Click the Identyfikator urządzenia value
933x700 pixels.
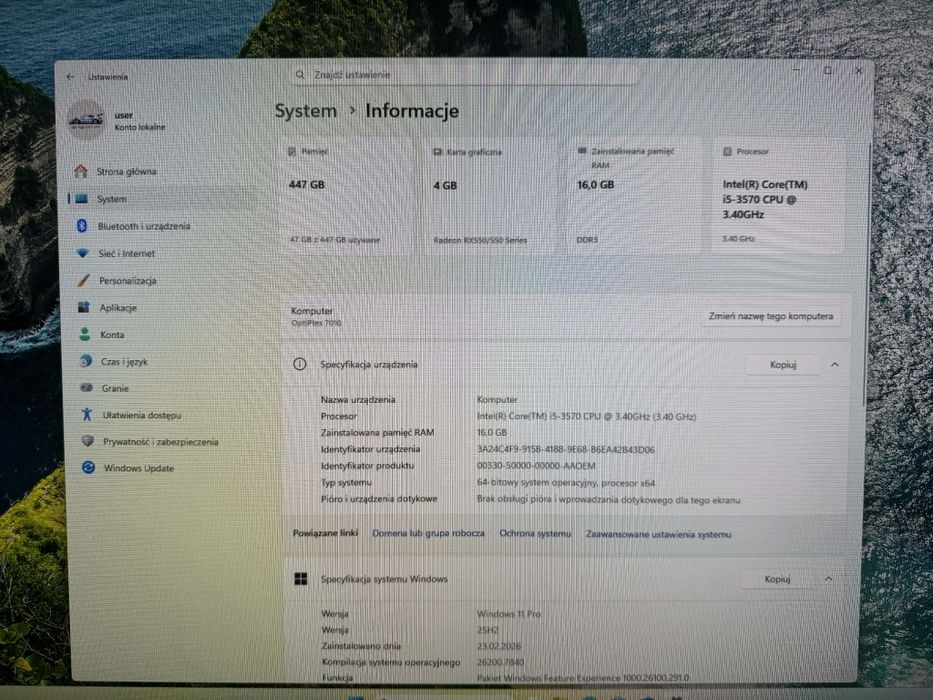point(566,449)
